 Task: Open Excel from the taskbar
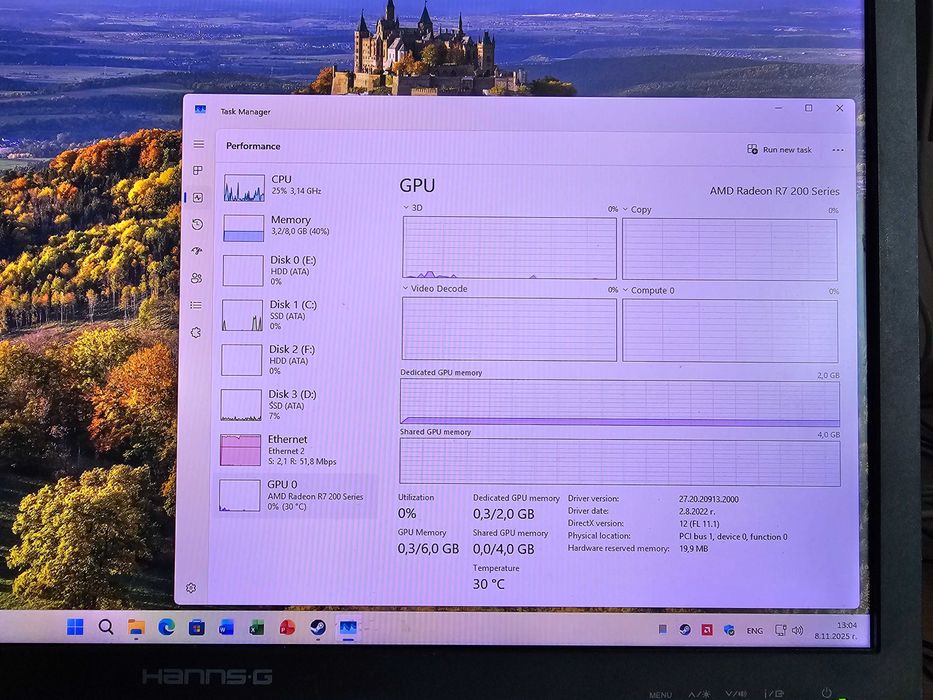(x=257, y=627)
